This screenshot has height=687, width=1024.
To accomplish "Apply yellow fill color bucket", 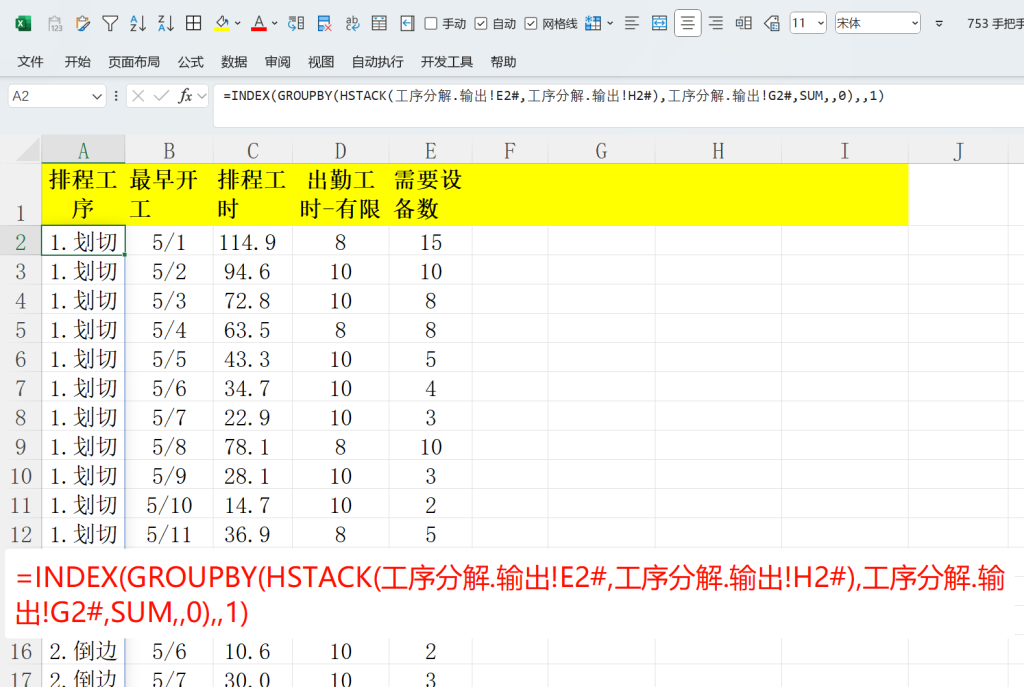I will point(222,24).
